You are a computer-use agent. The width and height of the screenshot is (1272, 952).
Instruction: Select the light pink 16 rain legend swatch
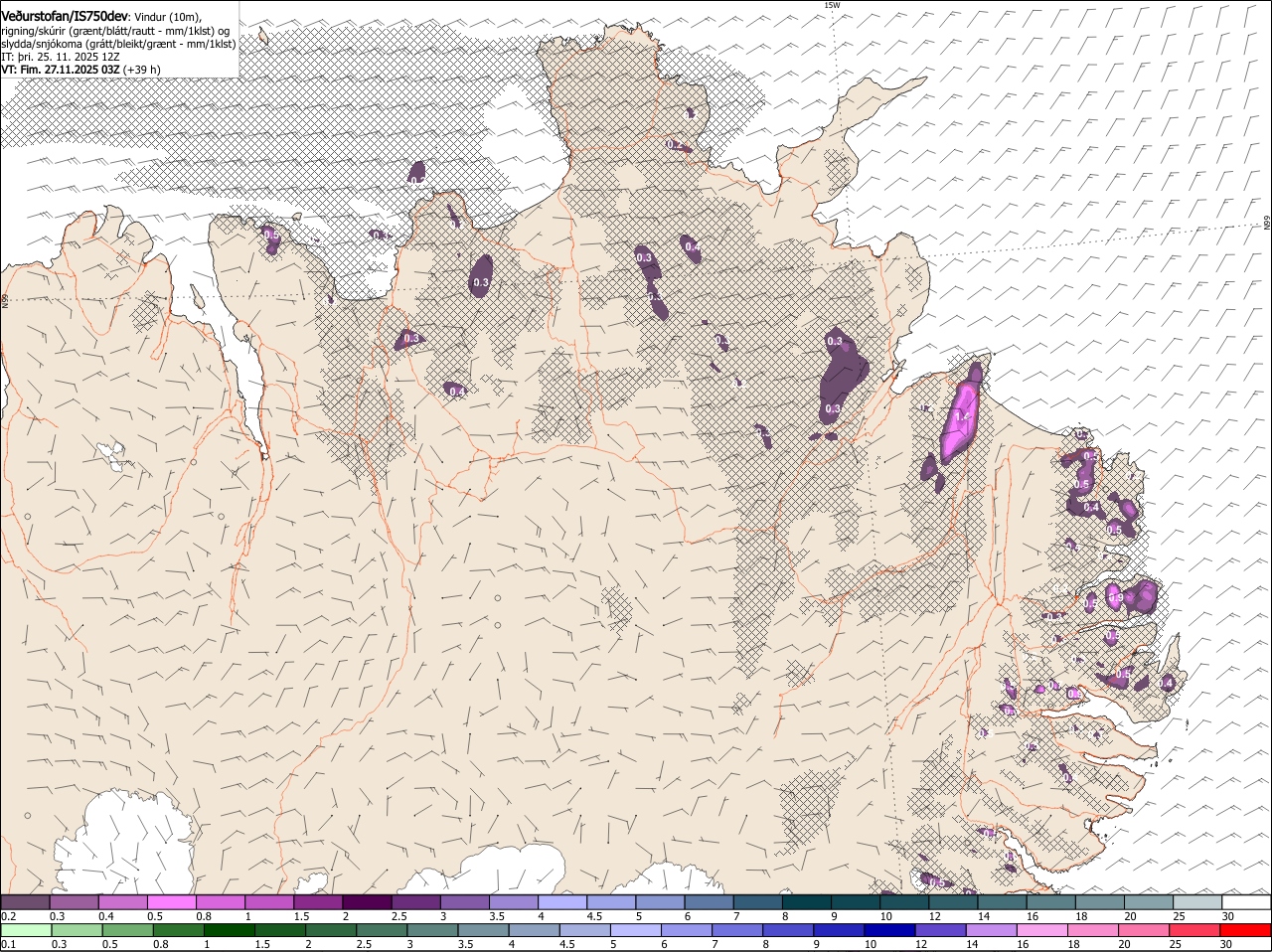tap(1041, 930)
